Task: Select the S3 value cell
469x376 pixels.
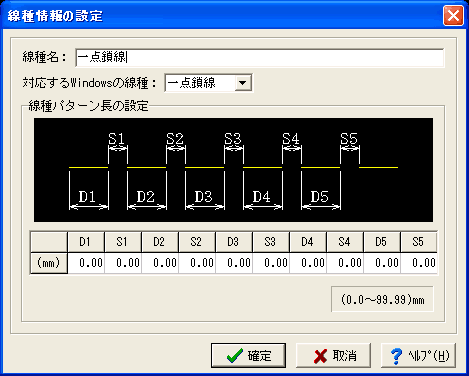Action: pyautogui.click(x=271, y=263)
